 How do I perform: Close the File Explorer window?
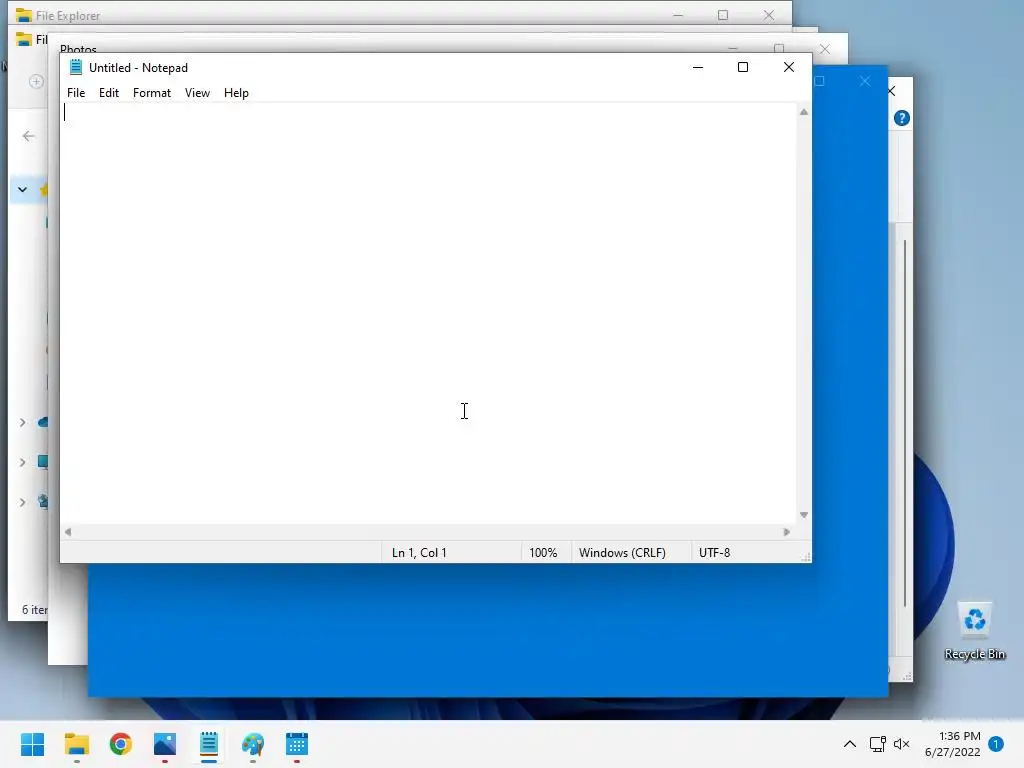pos(769,15)
